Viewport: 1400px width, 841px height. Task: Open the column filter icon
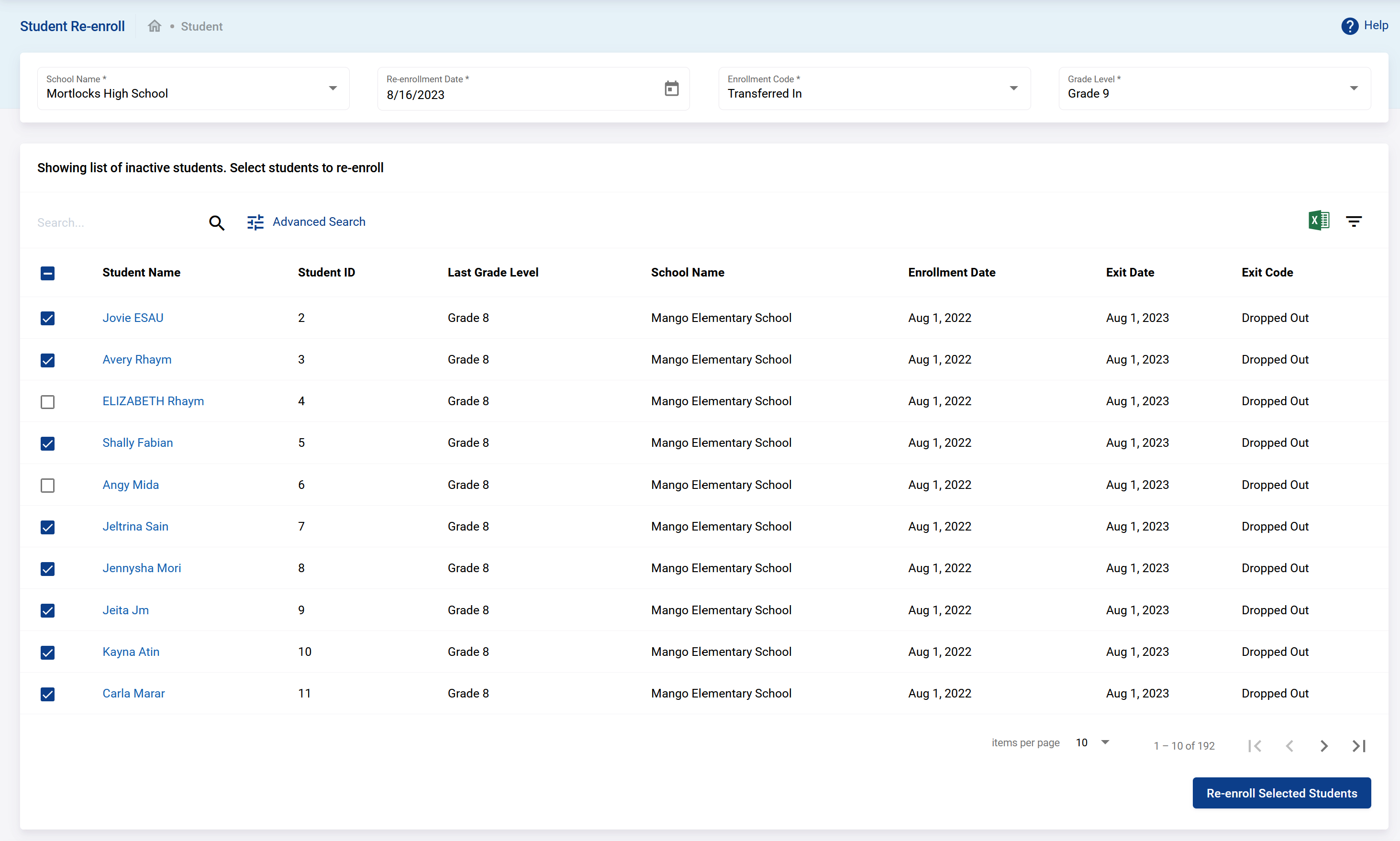1354,221
